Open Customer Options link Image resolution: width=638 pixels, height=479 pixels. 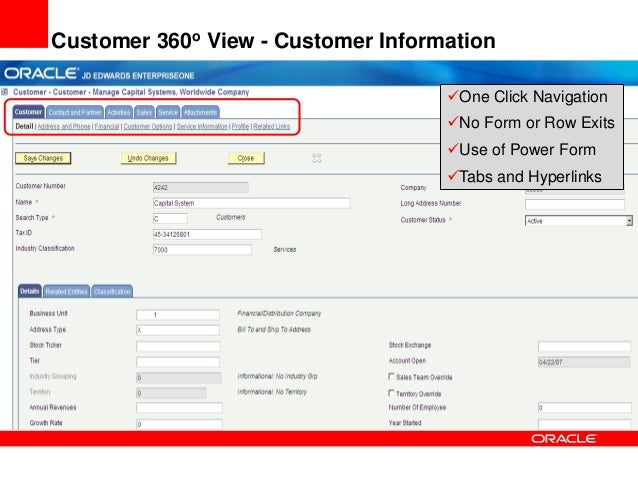[148, 127]
